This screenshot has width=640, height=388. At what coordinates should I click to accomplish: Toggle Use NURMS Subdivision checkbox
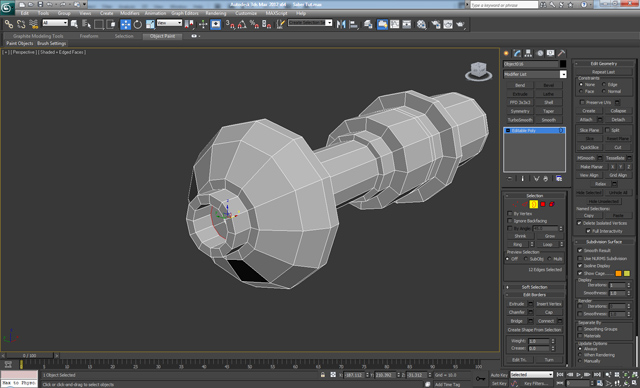pyautogui.click(x=580, y=259)
